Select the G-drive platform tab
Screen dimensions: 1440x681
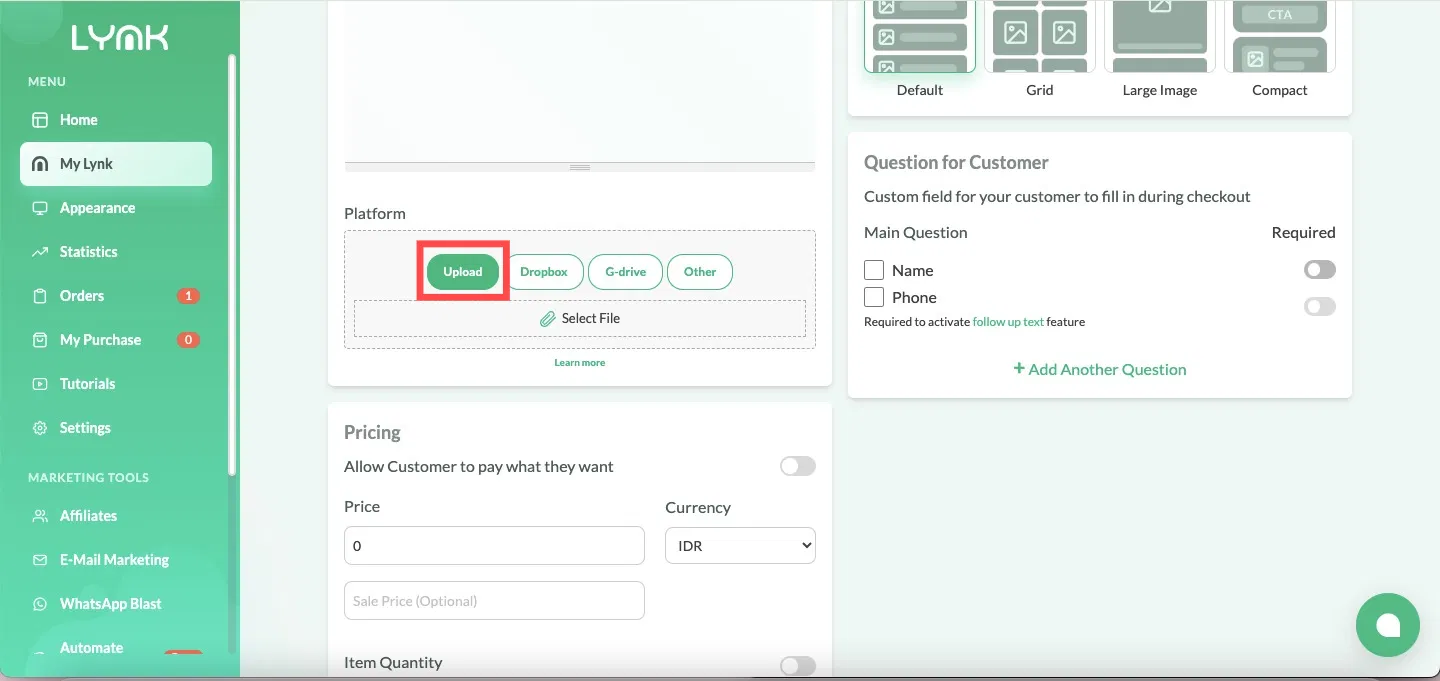625,272
